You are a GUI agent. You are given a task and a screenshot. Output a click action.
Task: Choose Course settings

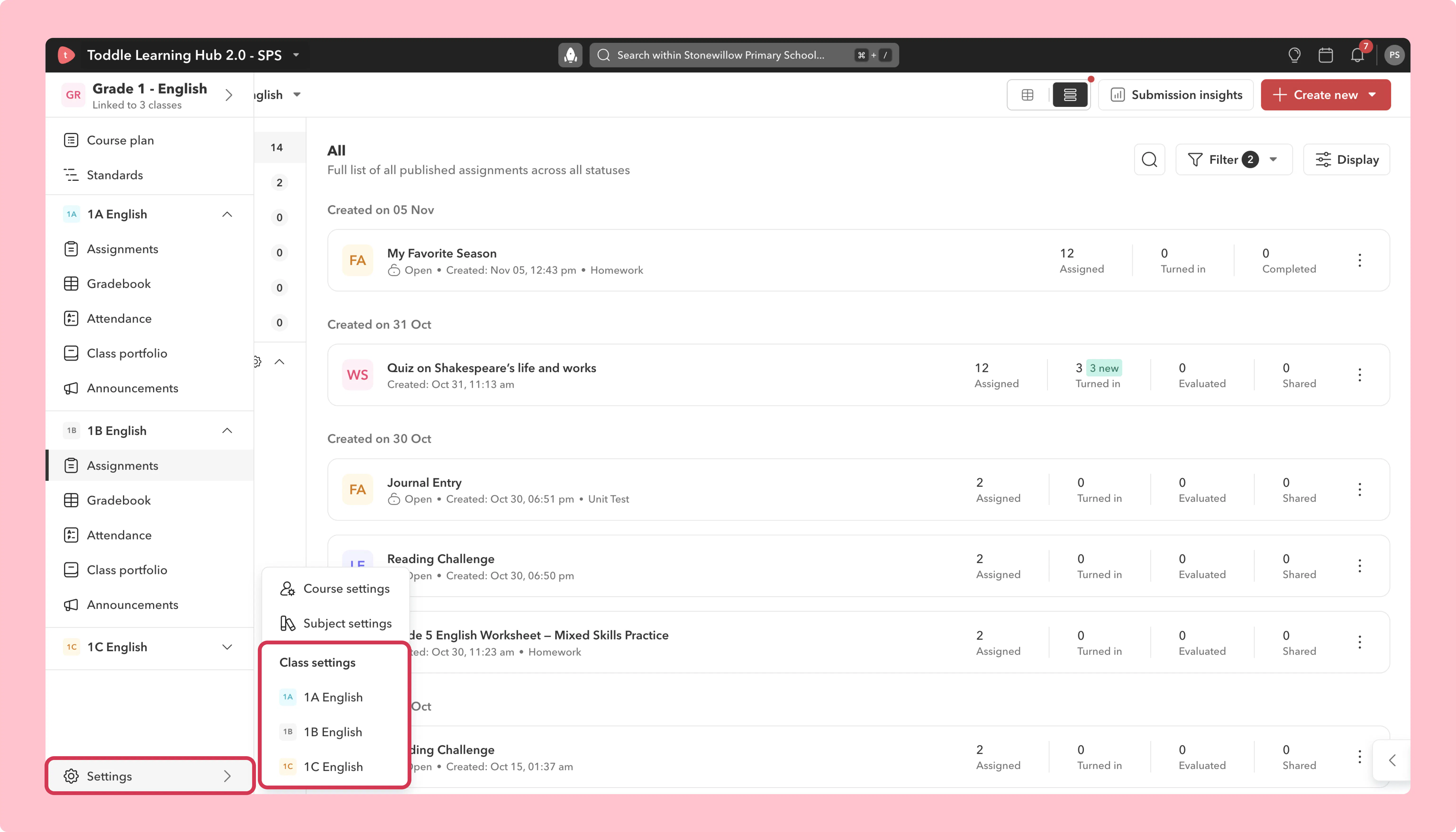[x=335, y=588]
